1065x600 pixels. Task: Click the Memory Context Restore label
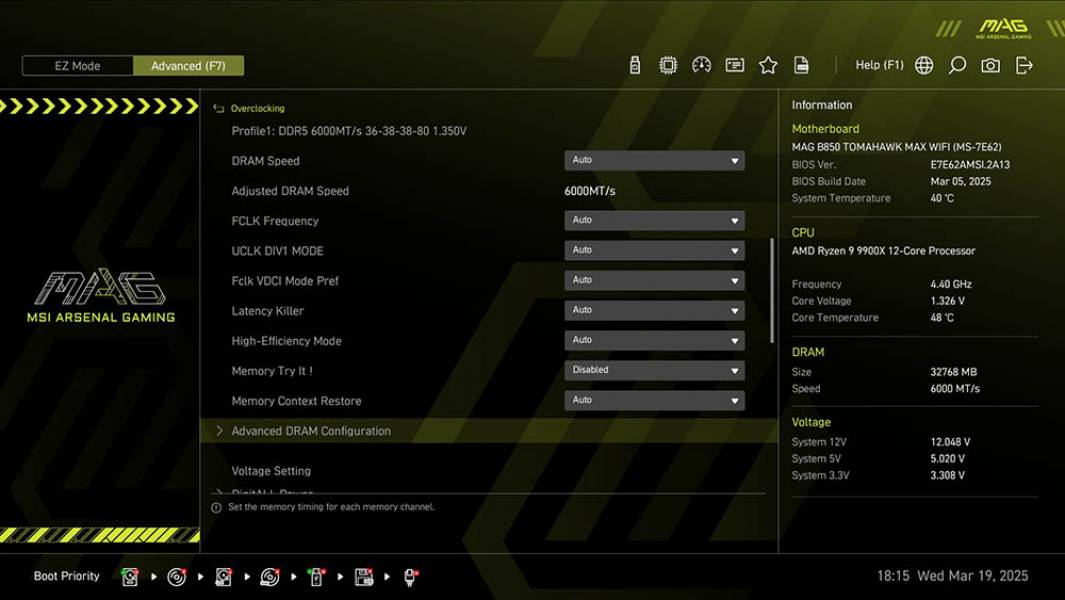coord(296,401)
